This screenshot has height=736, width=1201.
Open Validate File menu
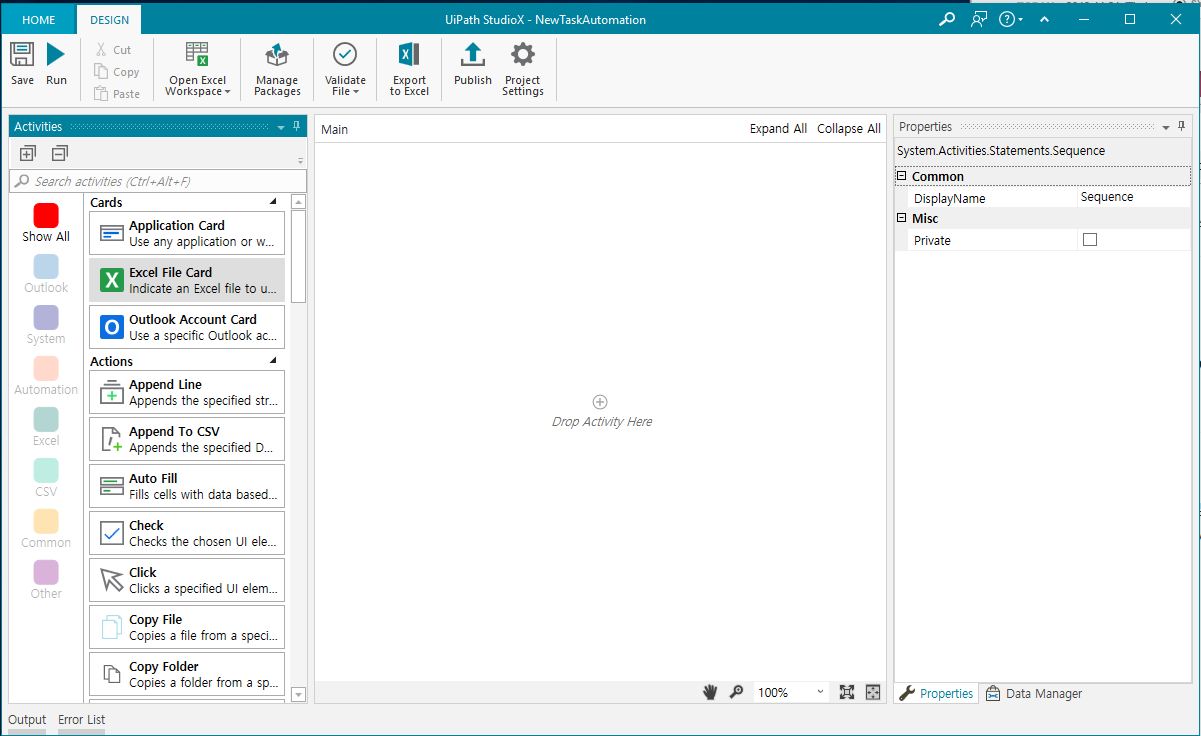coord(345,68)
